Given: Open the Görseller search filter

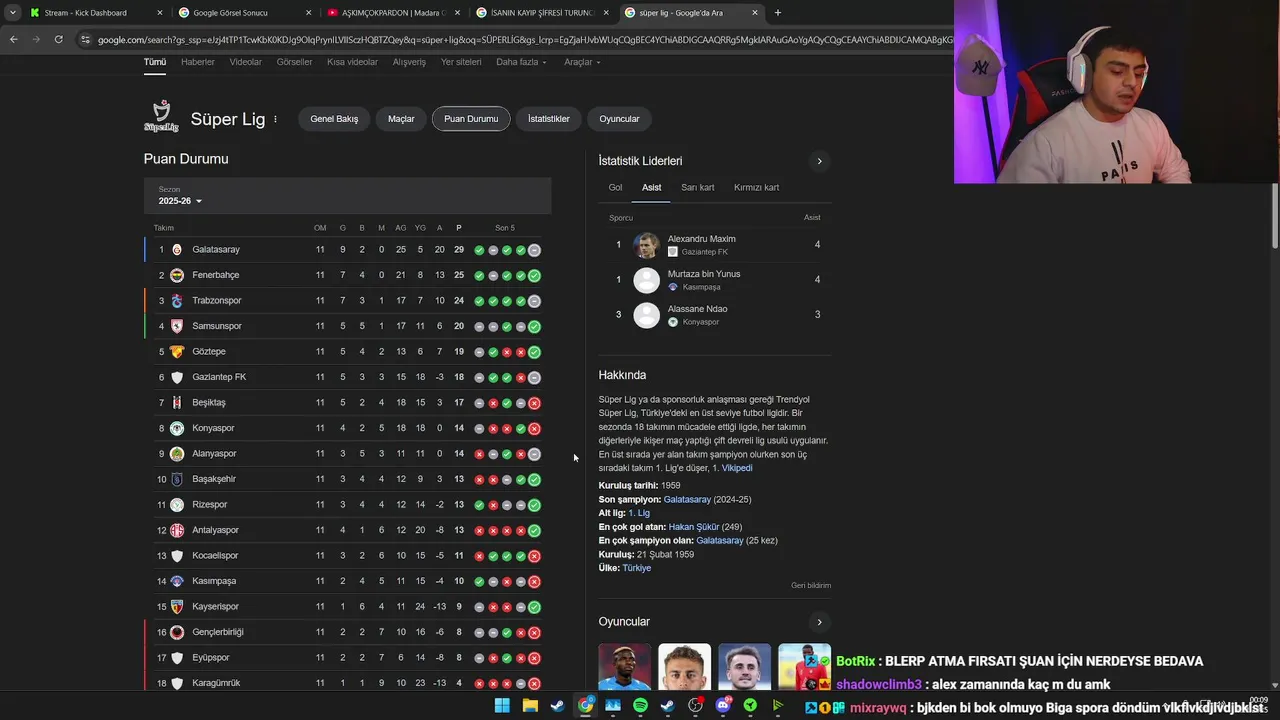Looking at the screenshot, I should click(295, 62).
